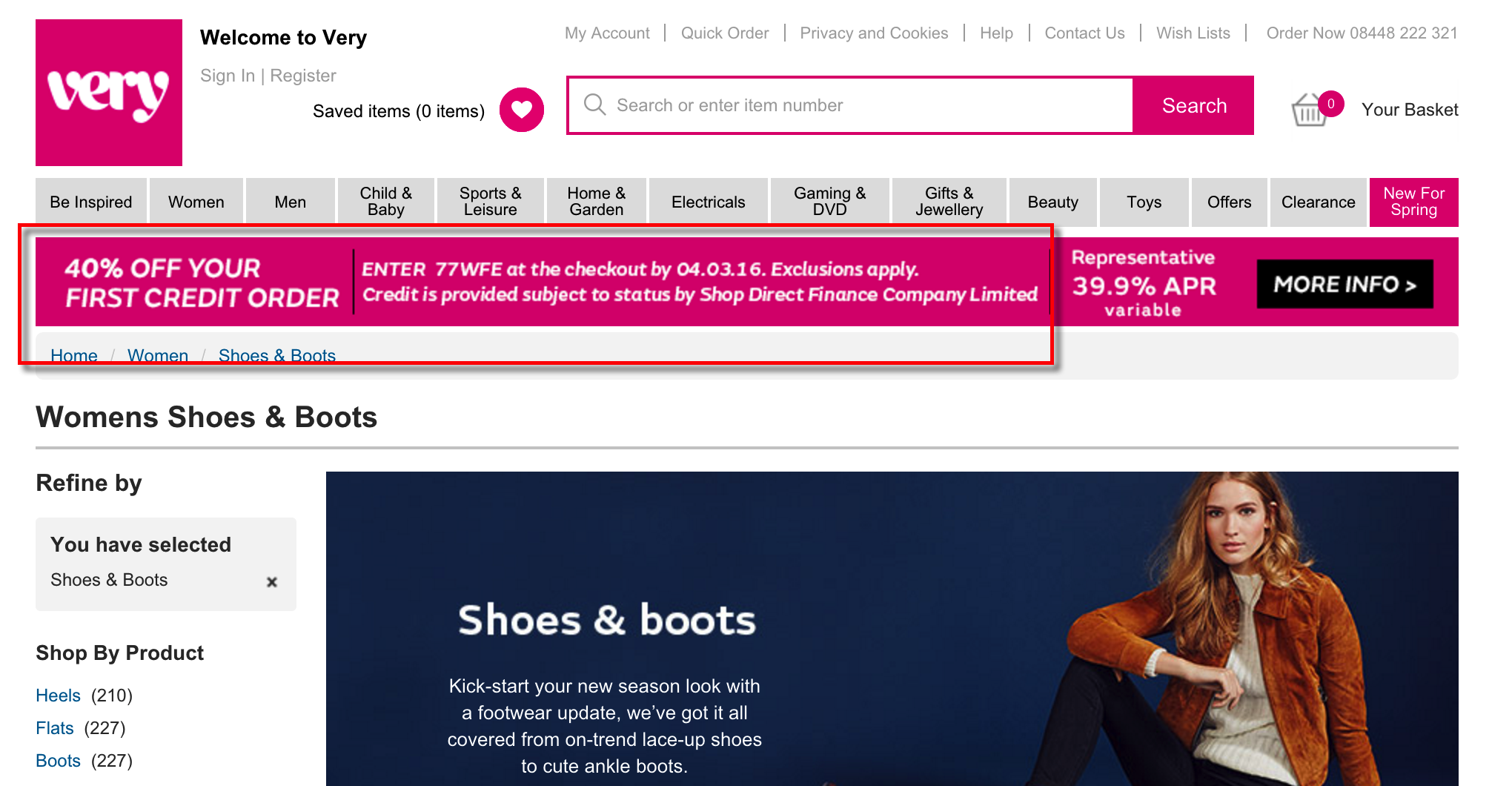Open the Women navigation tab
Screen dimensions: 1512x786
coord(196,202)
